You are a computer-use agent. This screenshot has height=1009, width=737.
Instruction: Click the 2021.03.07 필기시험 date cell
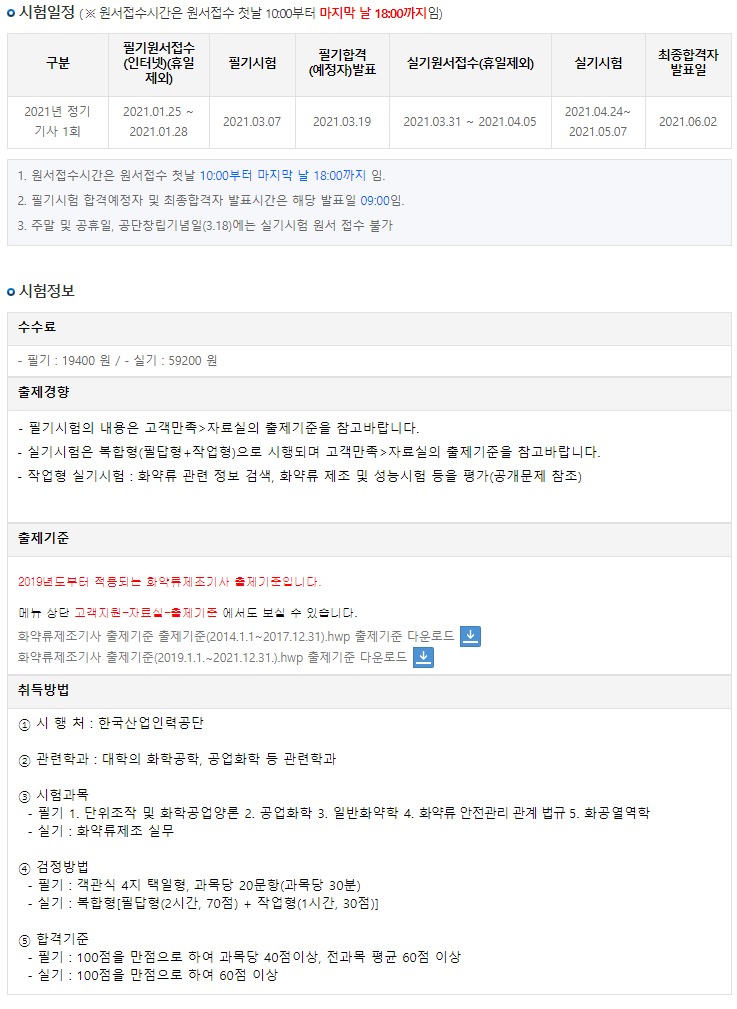tap(252, 122)
